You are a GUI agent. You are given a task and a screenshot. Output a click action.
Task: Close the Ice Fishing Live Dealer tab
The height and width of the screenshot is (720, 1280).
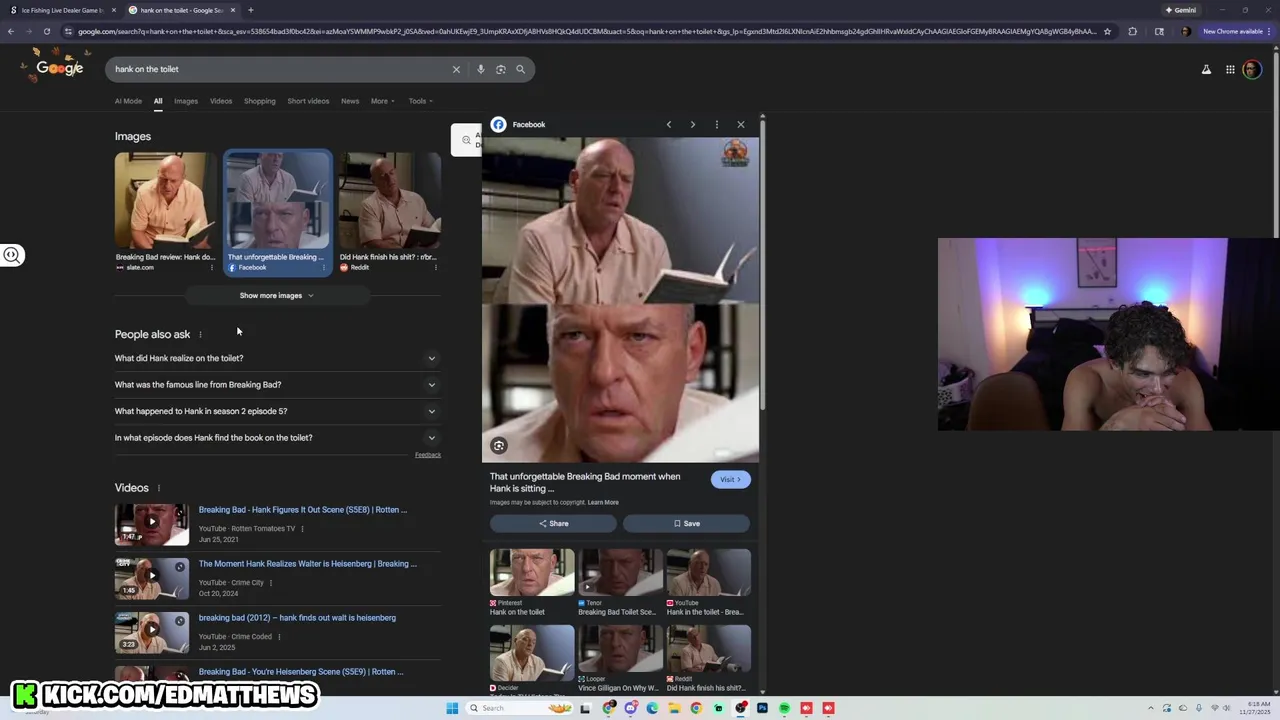pos(113,10)
